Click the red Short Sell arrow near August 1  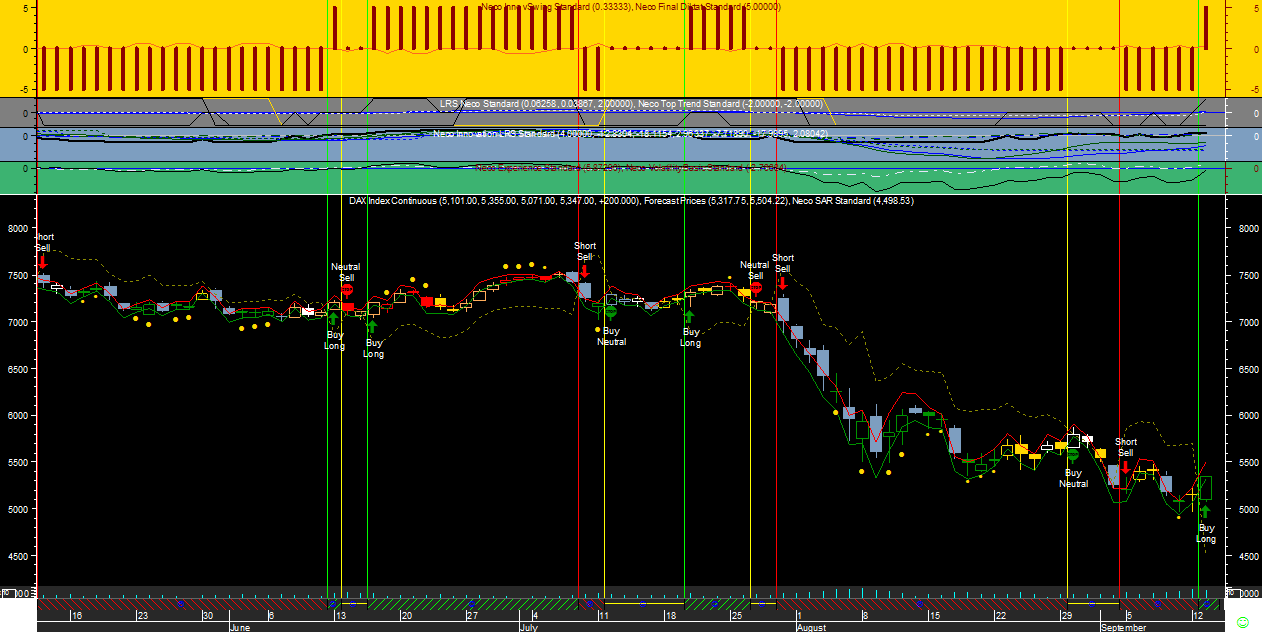tap(782, 282)
